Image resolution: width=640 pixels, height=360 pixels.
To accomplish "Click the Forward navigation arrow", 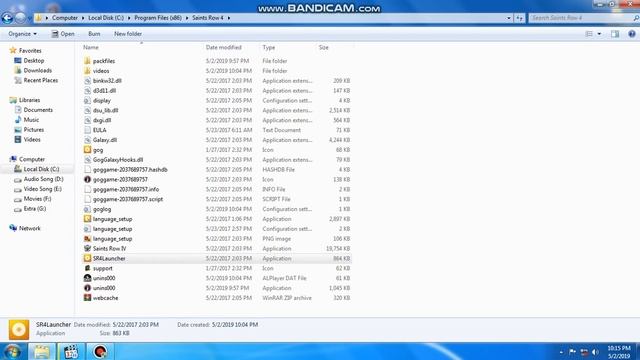I will point(20,18).
